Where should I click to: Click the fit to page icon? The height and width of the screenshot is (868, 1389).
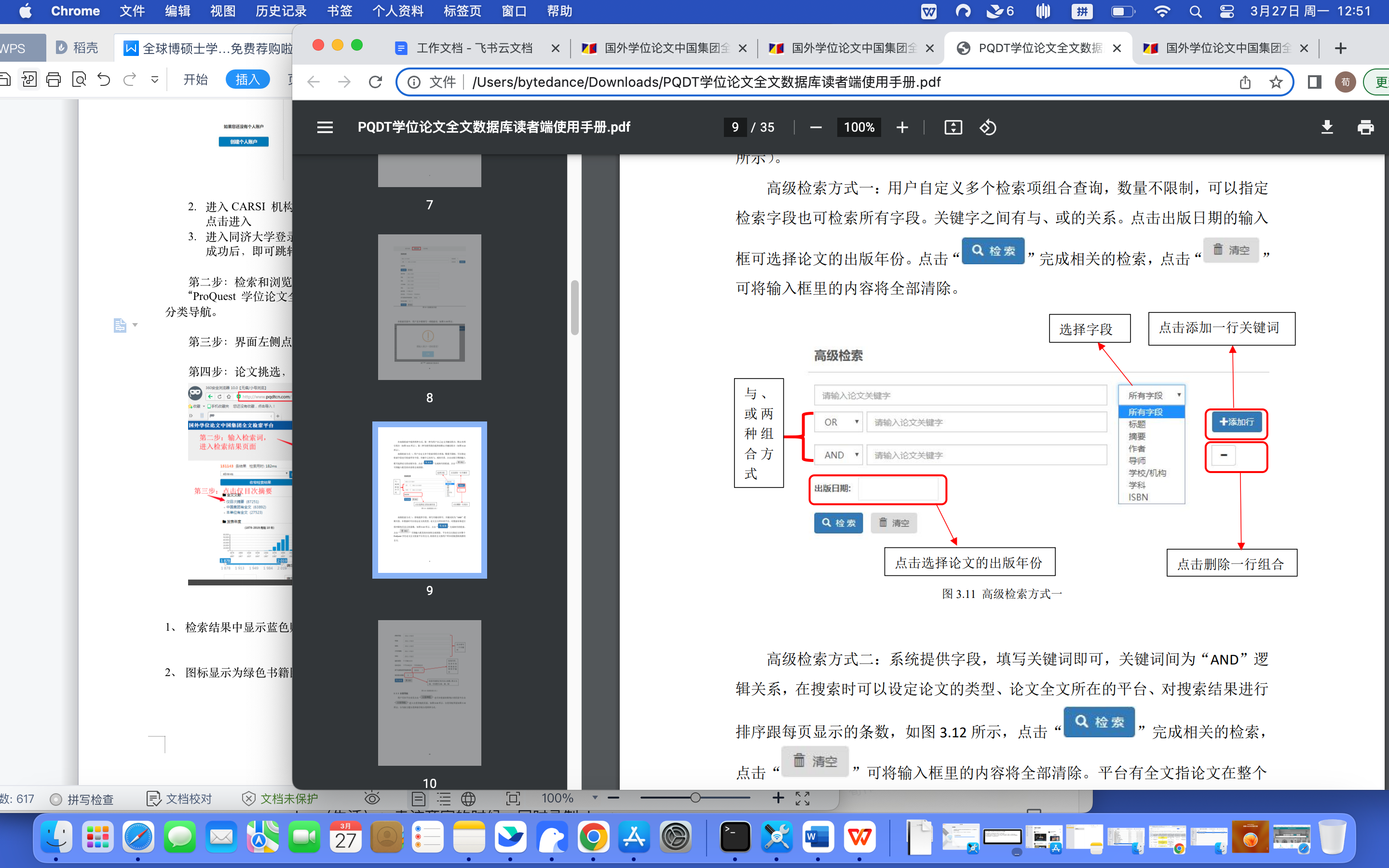[x=953, y=127]
